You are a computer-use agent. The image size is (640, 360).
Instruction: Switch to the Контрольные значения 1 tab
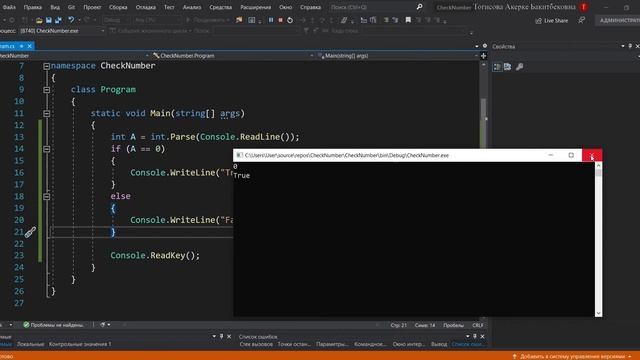(x=80, y=344)
